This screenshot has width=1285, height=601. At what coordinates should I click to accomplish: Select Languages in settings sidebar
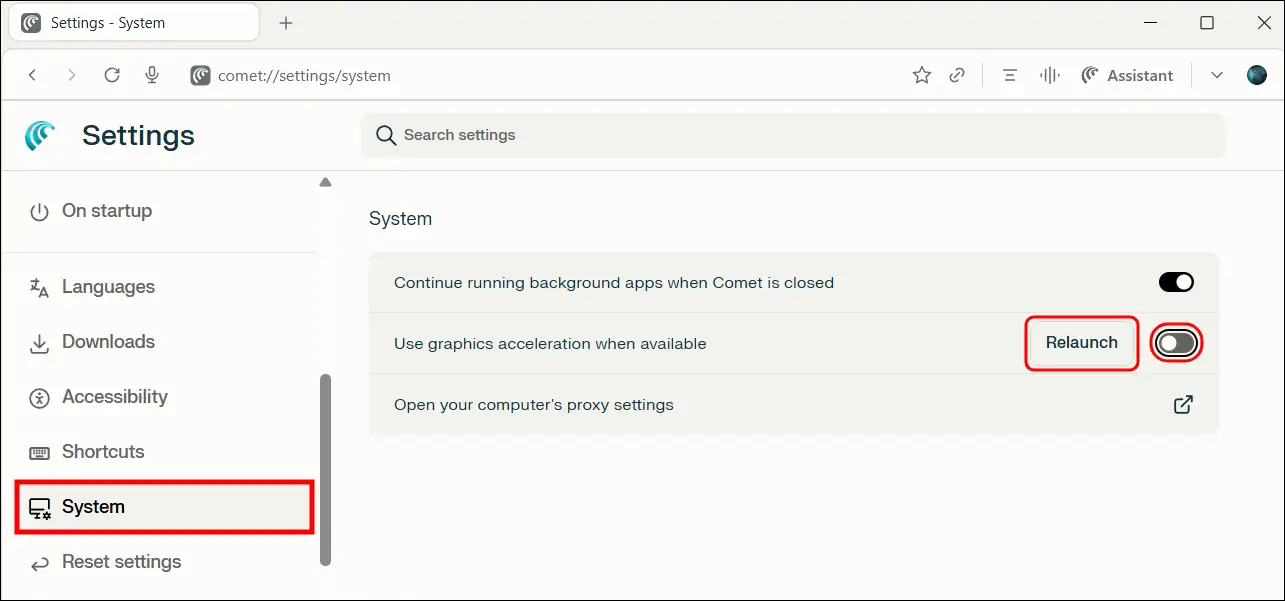tap(108, 287)
